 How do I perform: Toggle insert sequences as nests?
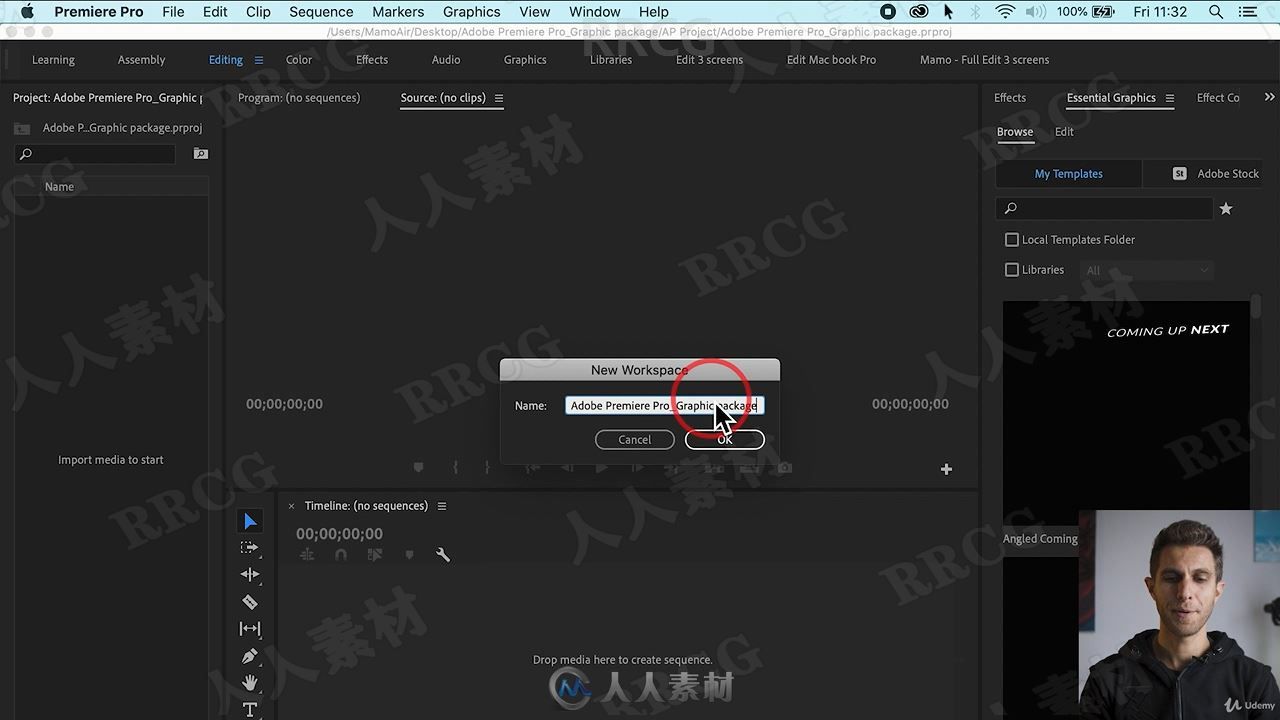[x=307, y=555]
